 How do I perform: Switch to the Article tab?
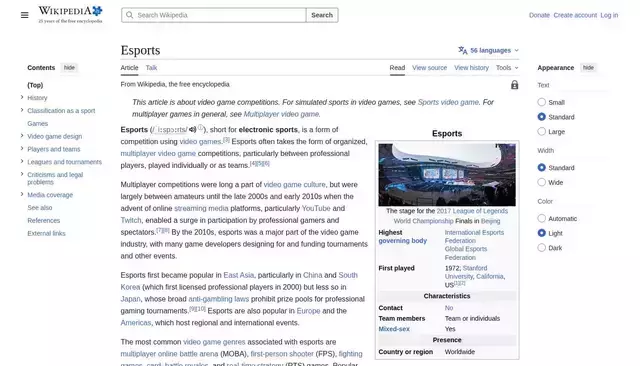pyautogui.click(x=129, y=68)
